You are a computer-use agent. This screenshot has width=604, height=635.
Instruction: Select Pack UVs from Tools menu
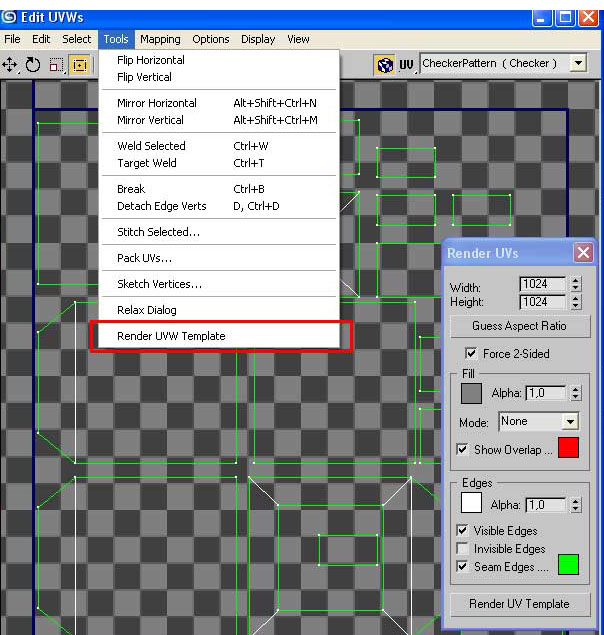coord(144,258)
